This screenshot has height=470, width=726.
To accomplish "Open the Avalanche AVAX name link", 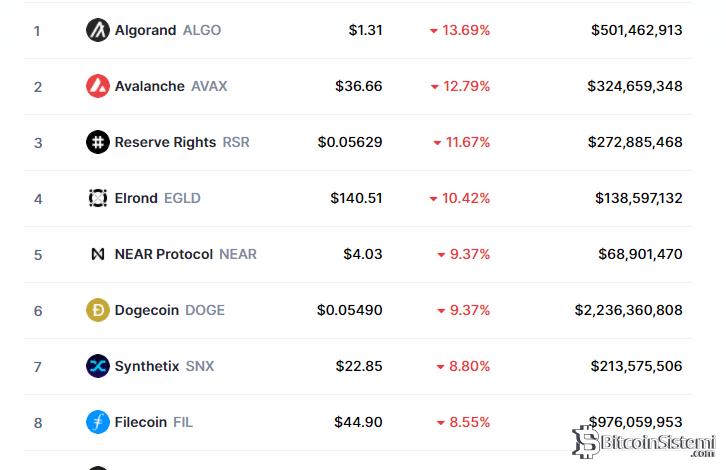I will [x=150, y=86].
